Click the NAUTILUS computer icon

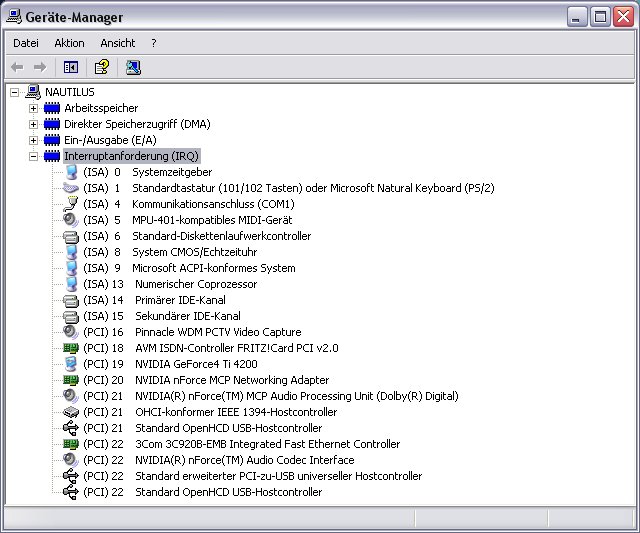pyautogui.click(x=33, y=92)
